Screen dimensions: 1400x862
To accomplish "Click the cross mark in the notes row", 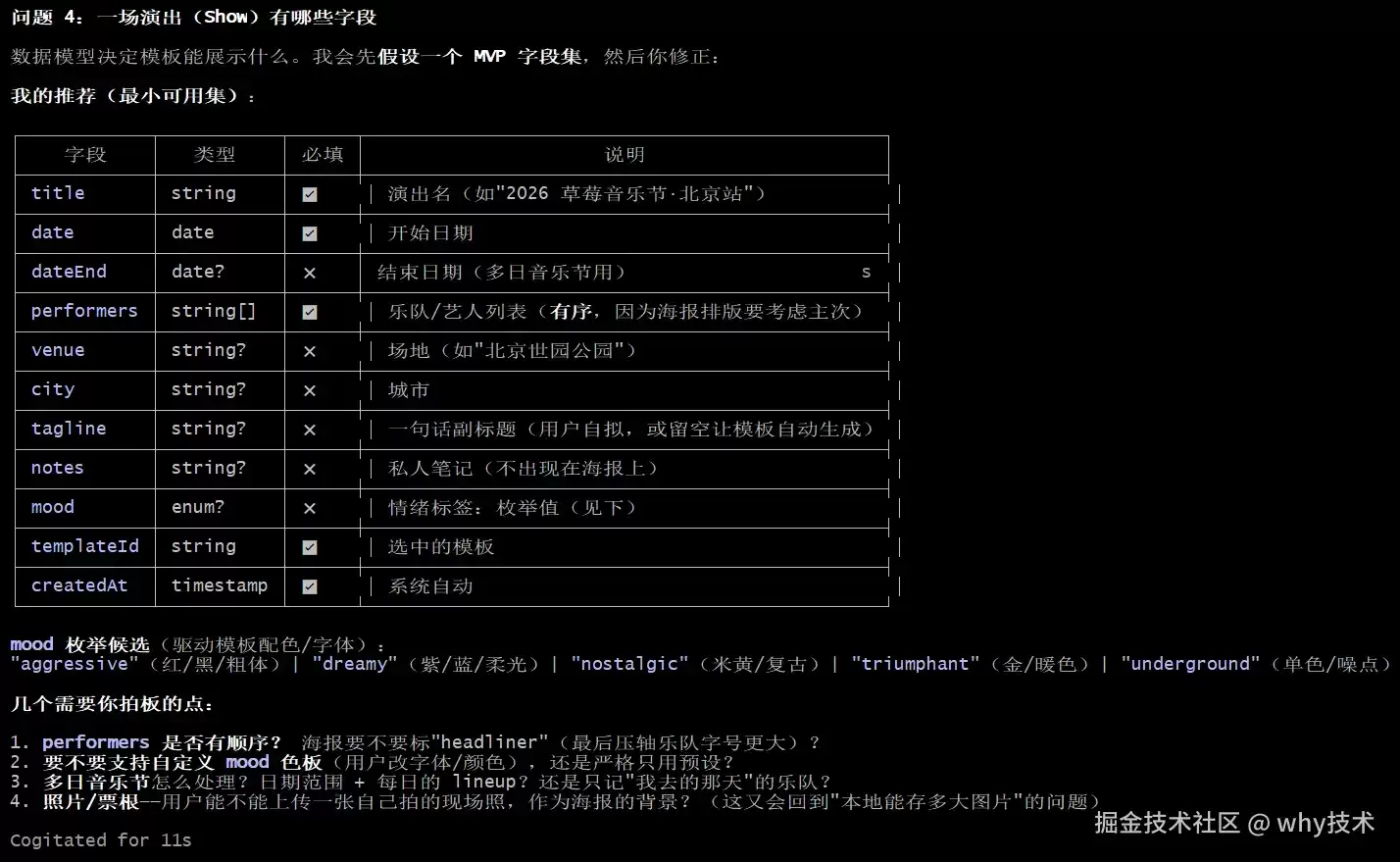I will pos(310,469).
